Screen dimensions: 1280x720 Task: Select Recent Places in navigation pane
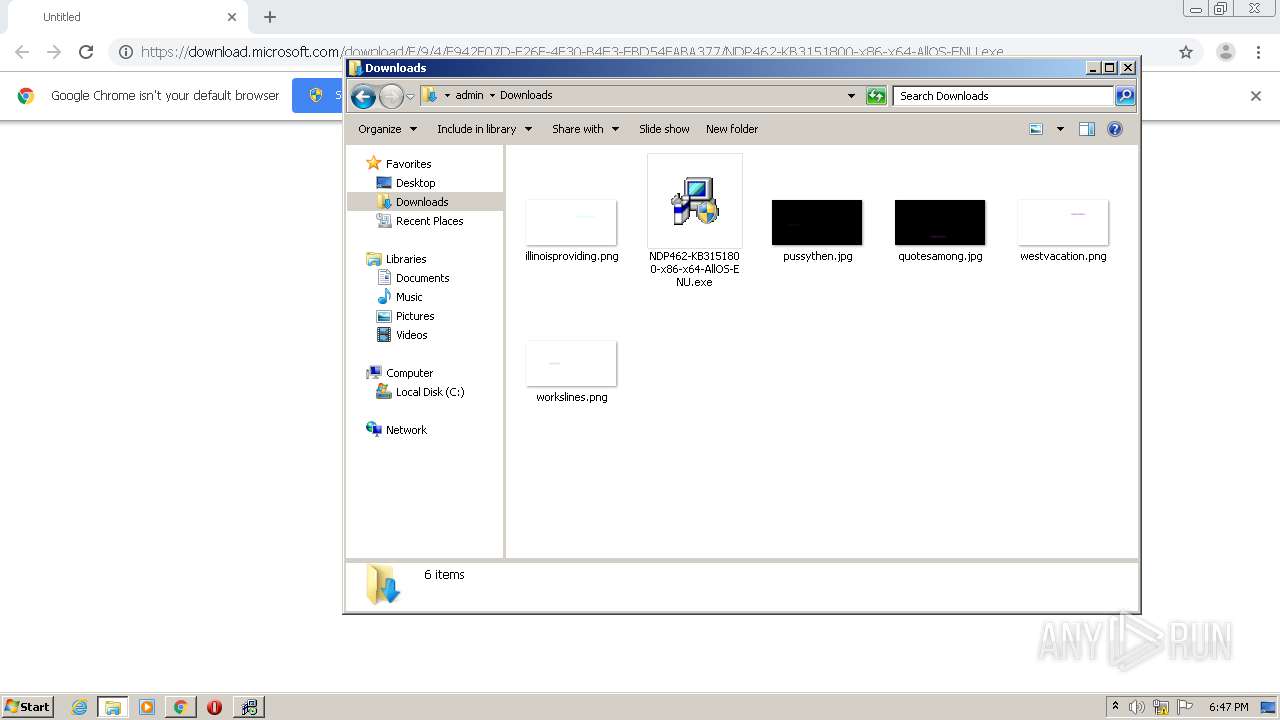click(429, 221)
